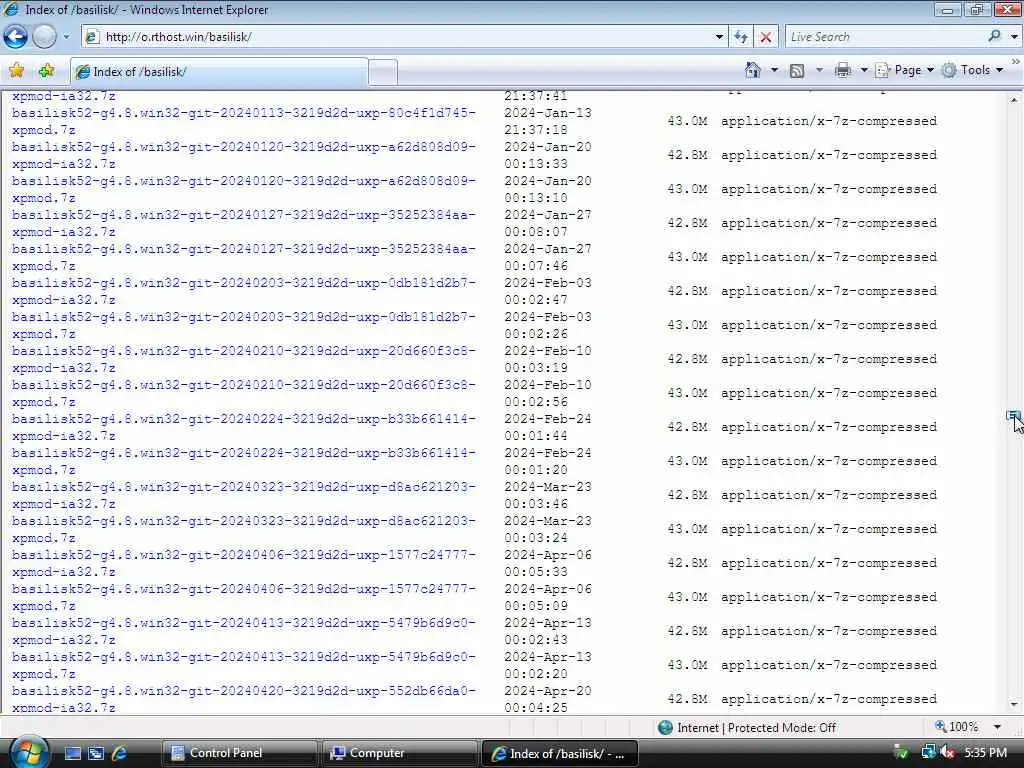This screenshot has width=1024, height=768.
Task: Open the Favorites Center star icon
Action: coord(16,71)
